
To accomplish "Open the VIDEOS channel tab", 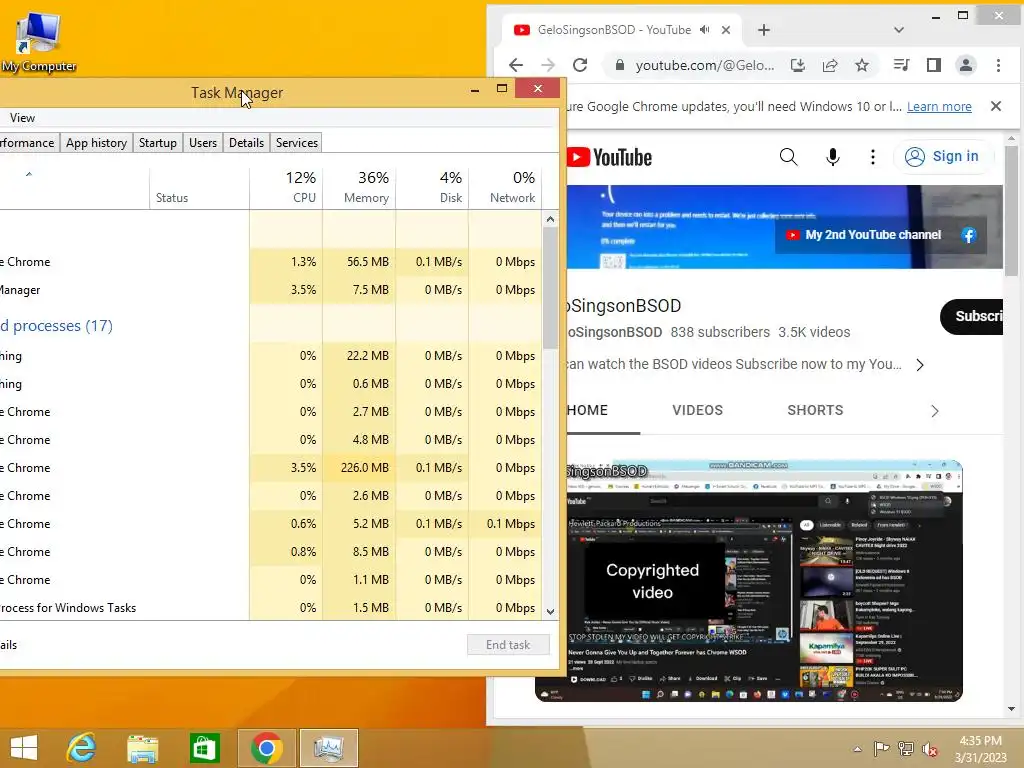I will coord(697,410).
